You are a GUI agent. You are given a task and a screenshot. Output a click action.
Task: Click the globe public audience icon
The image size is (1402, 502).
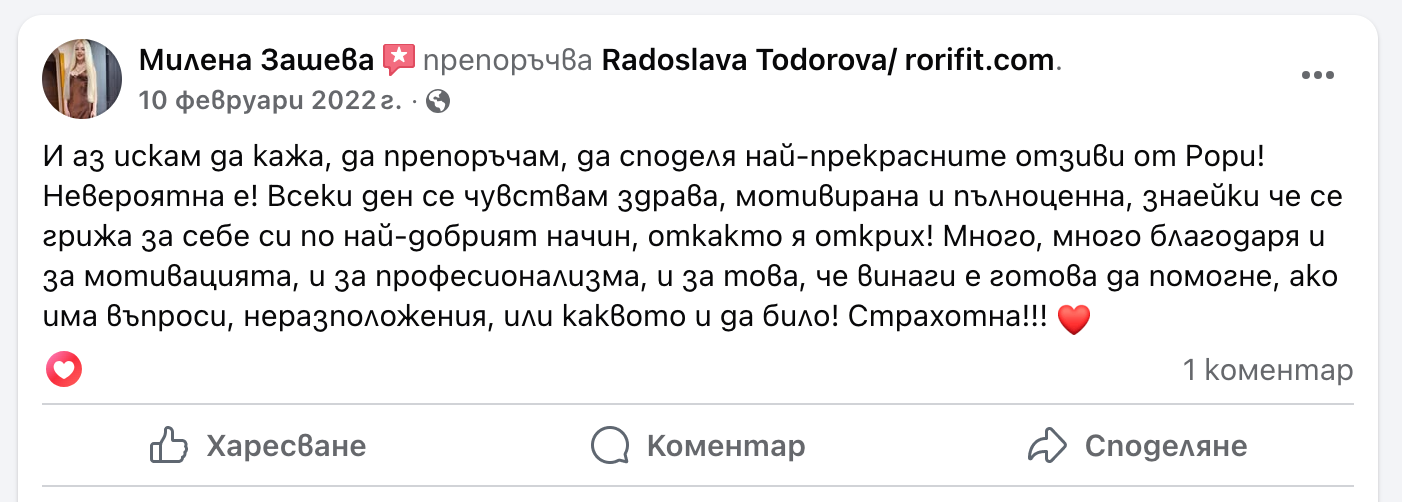point(438,101)
